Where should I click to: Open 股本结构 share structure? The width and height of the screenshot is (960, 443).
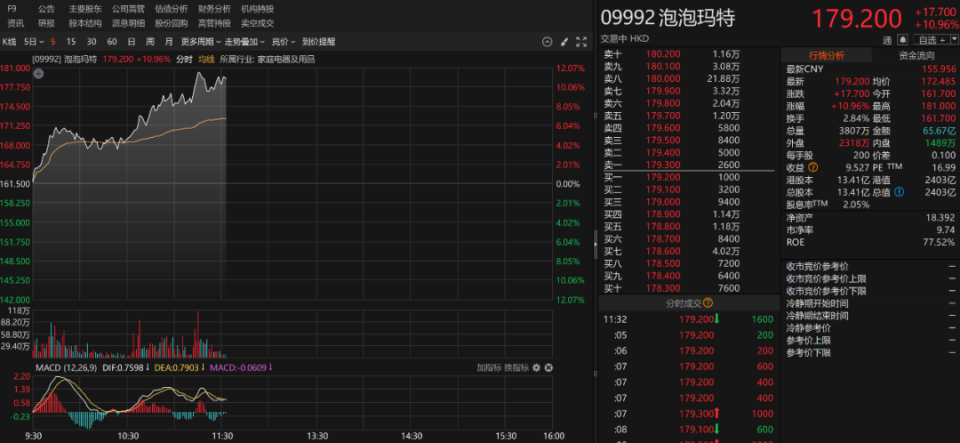point(85,24)
